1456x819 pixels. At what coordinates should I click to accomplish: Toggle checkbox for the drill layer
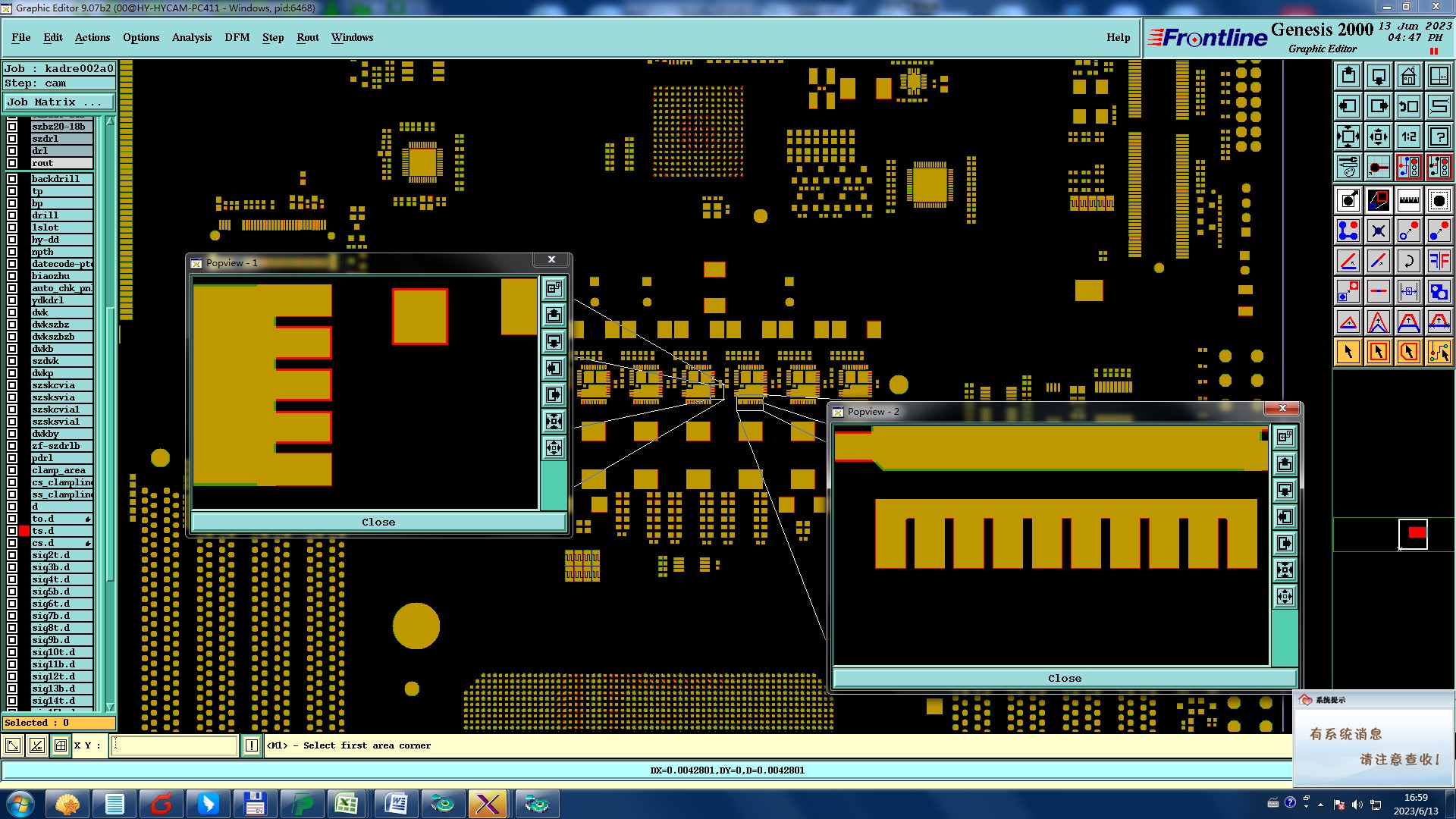click(x=12, y=215)
